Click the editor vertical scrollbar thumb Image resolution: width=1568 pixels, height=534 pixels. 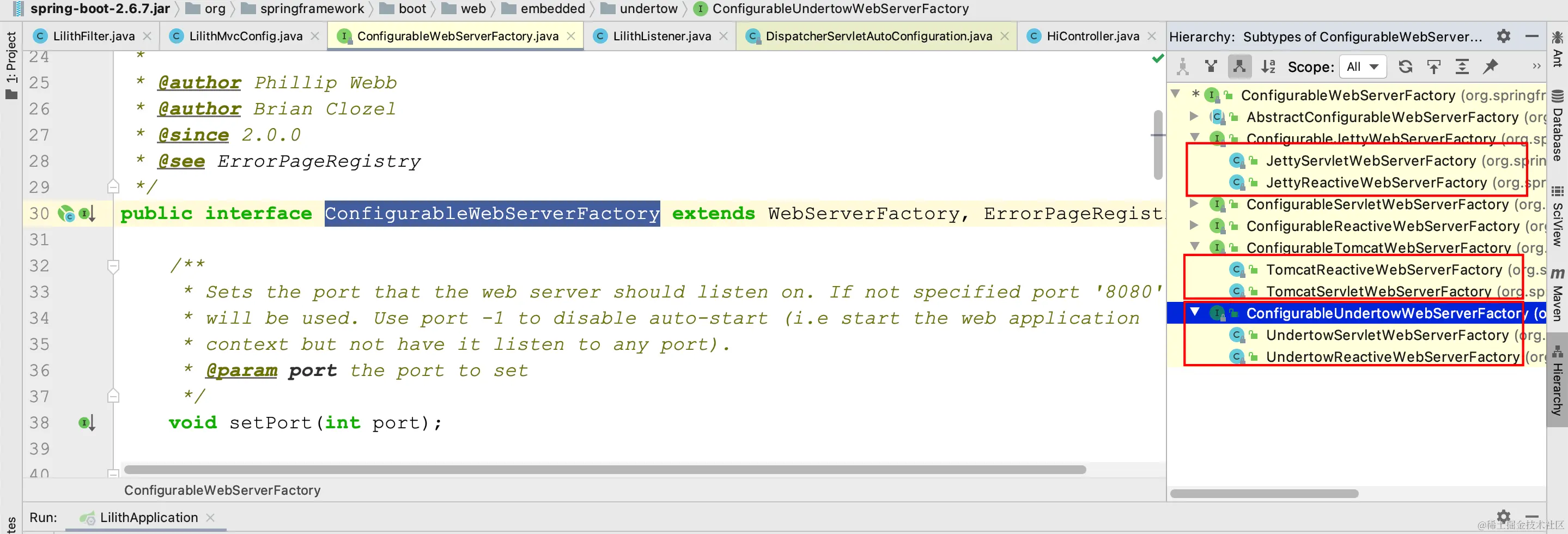click(x=1158, y=145)
